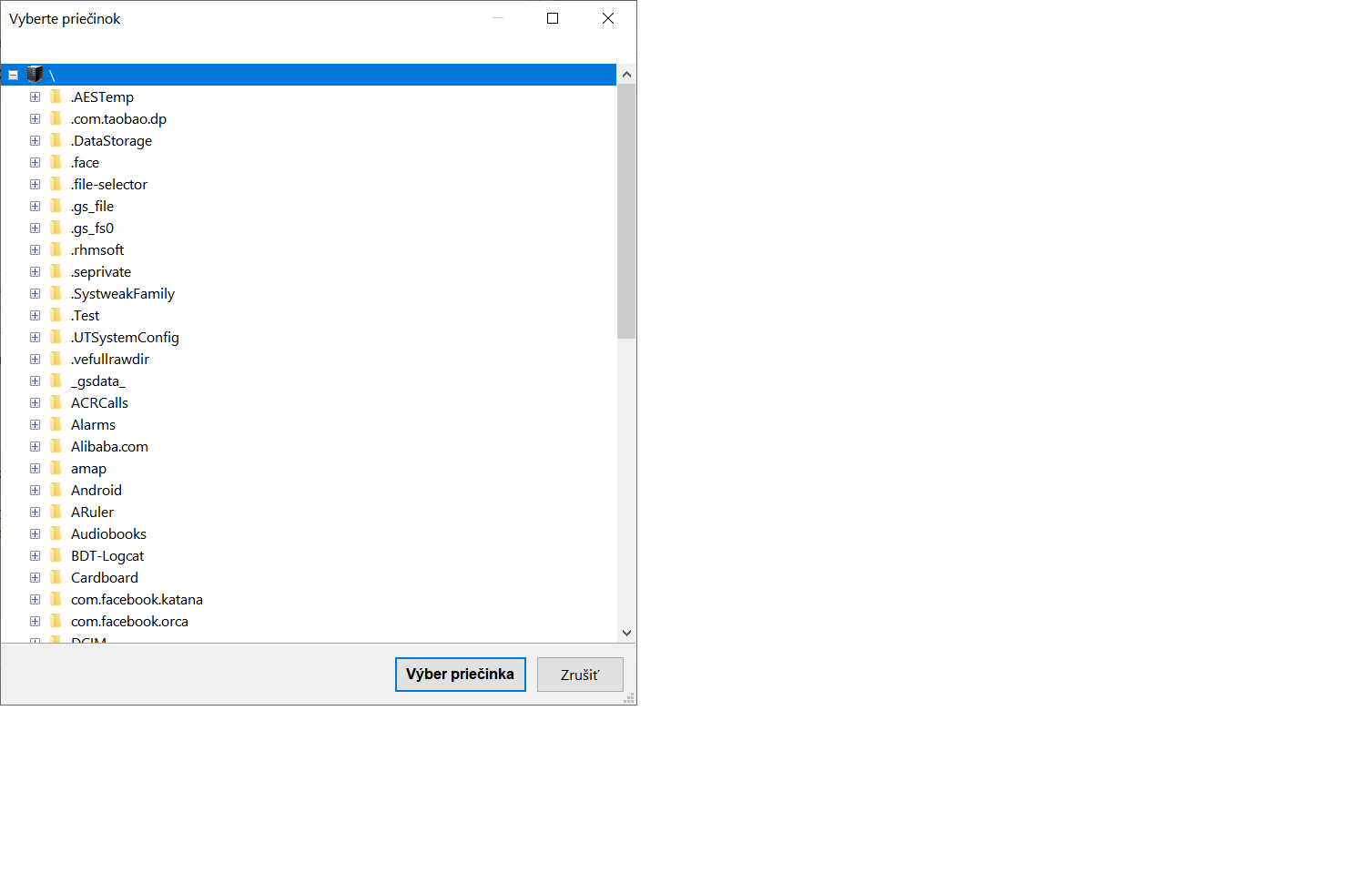Click the scrollbar up arrow
1372x873 pixels.
pyautogui.click(x=626, y=74)
